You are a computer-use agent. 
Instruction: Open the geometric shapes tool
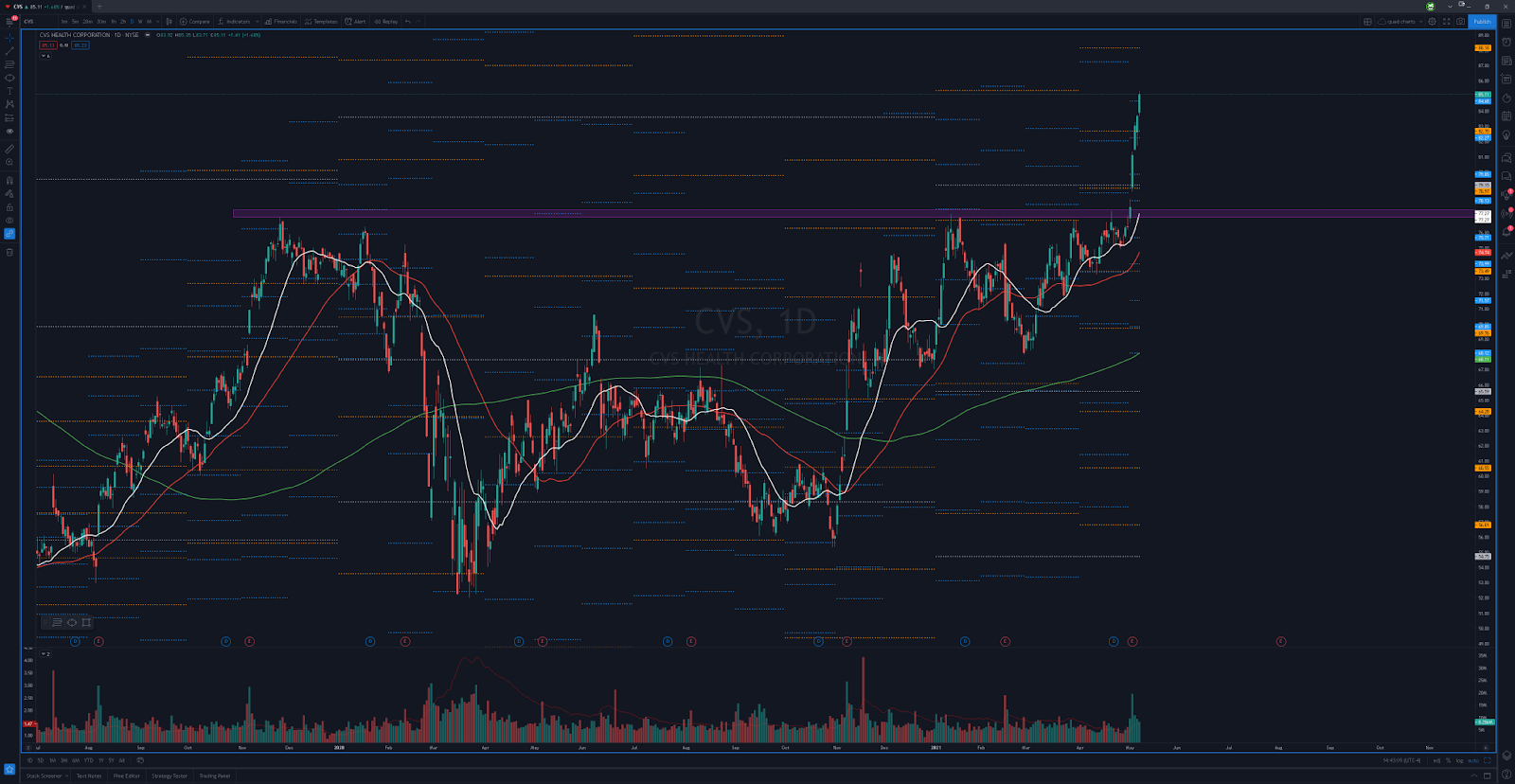[9, 78]
